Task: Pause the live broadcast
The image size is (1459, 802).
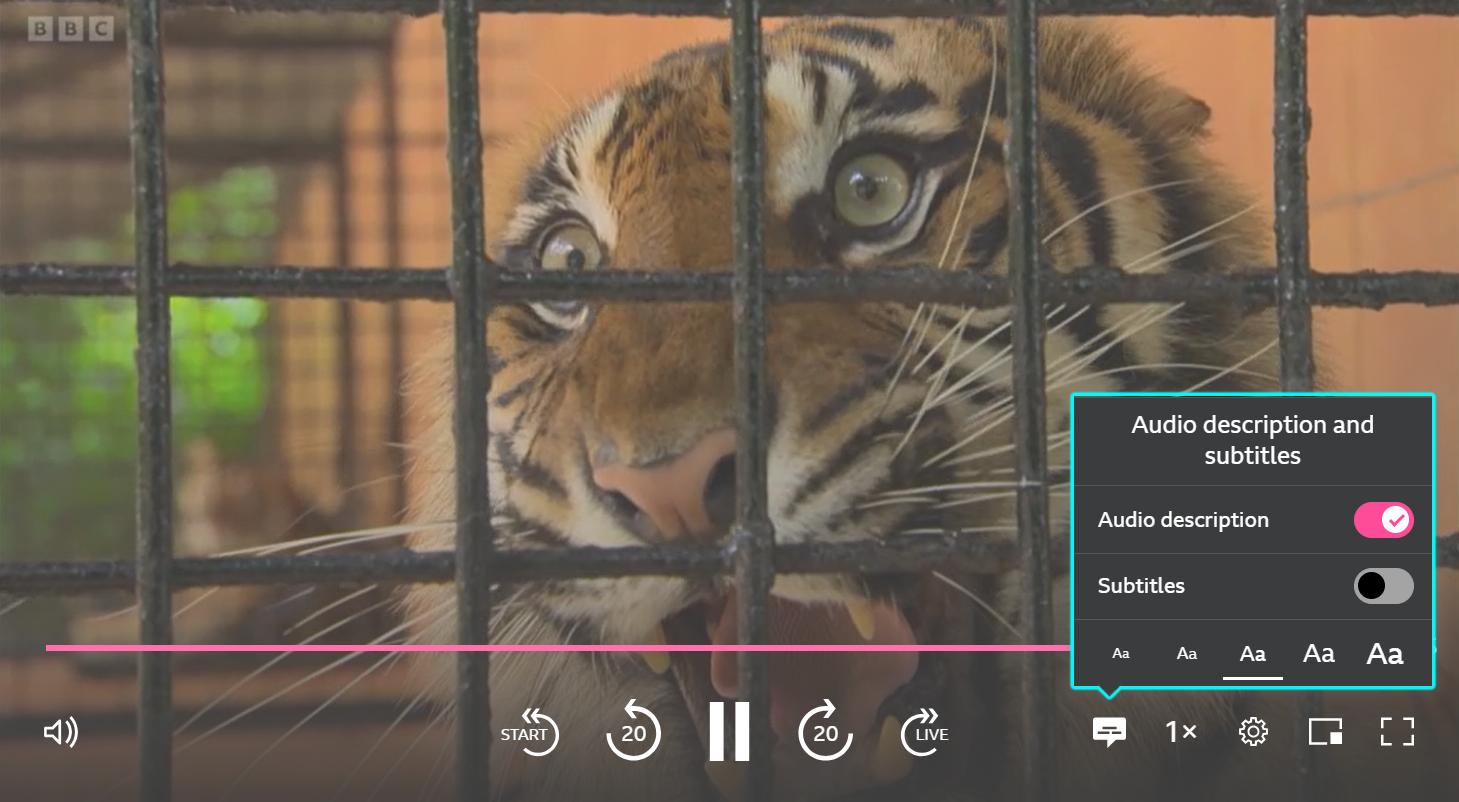Action: pyautogui.click(x=729, y=732)
